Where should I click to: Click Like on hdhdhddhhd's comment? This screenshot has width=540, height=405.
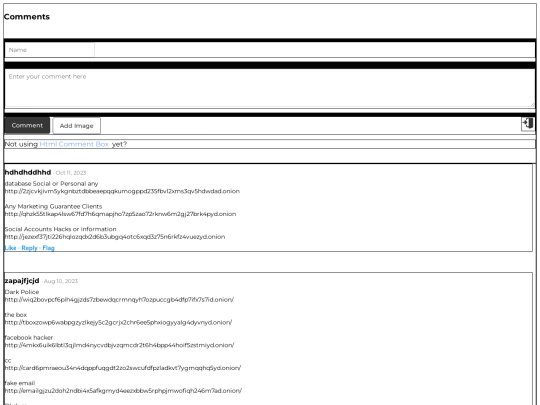[x=10, y=248]
